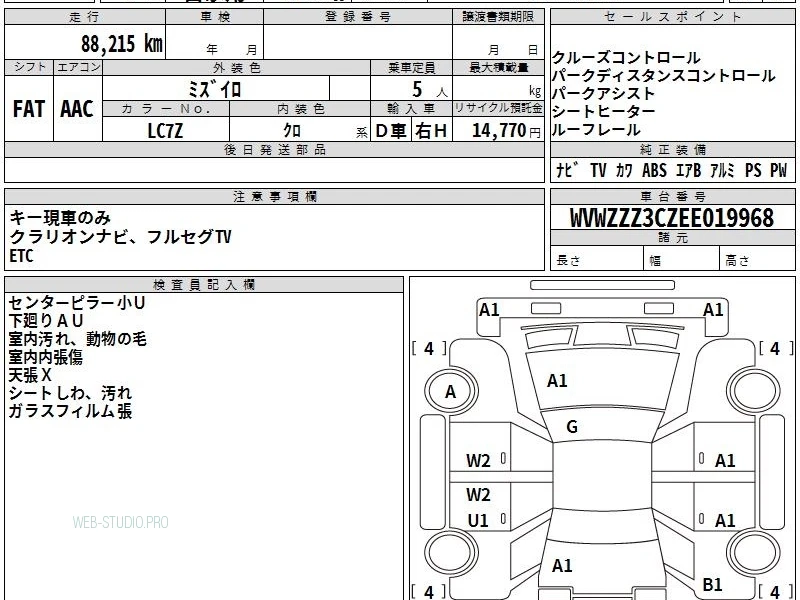800x600 pixels.
Task: Click the 後日発送部品 section header
Action: pos(274,149)
